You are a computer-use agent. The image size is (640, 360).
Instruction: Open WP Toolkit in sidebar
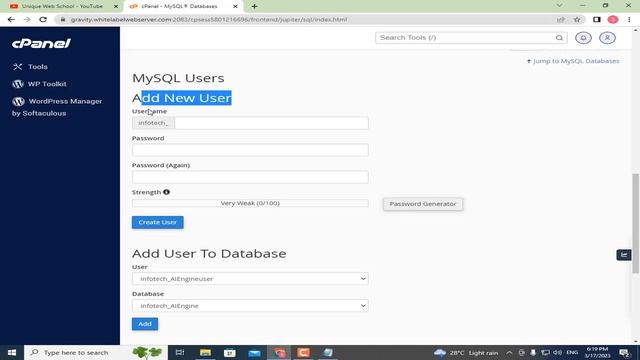tap(39, 84)
